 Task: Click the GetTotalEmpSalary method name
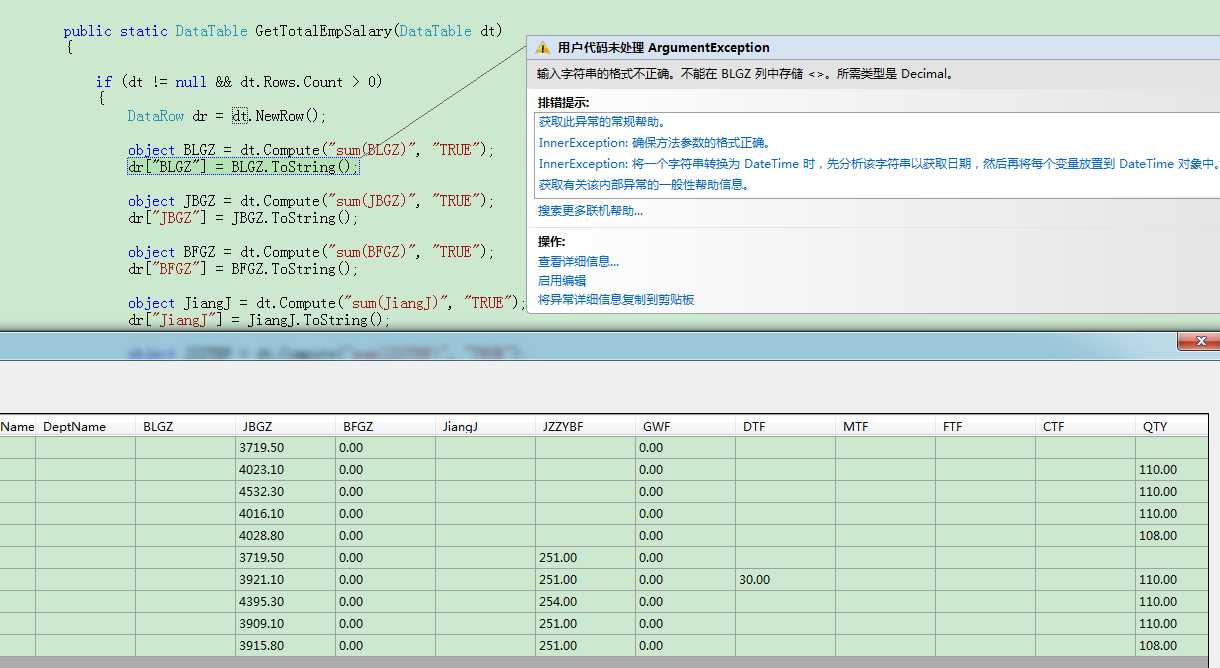click(x=323, y=31)
